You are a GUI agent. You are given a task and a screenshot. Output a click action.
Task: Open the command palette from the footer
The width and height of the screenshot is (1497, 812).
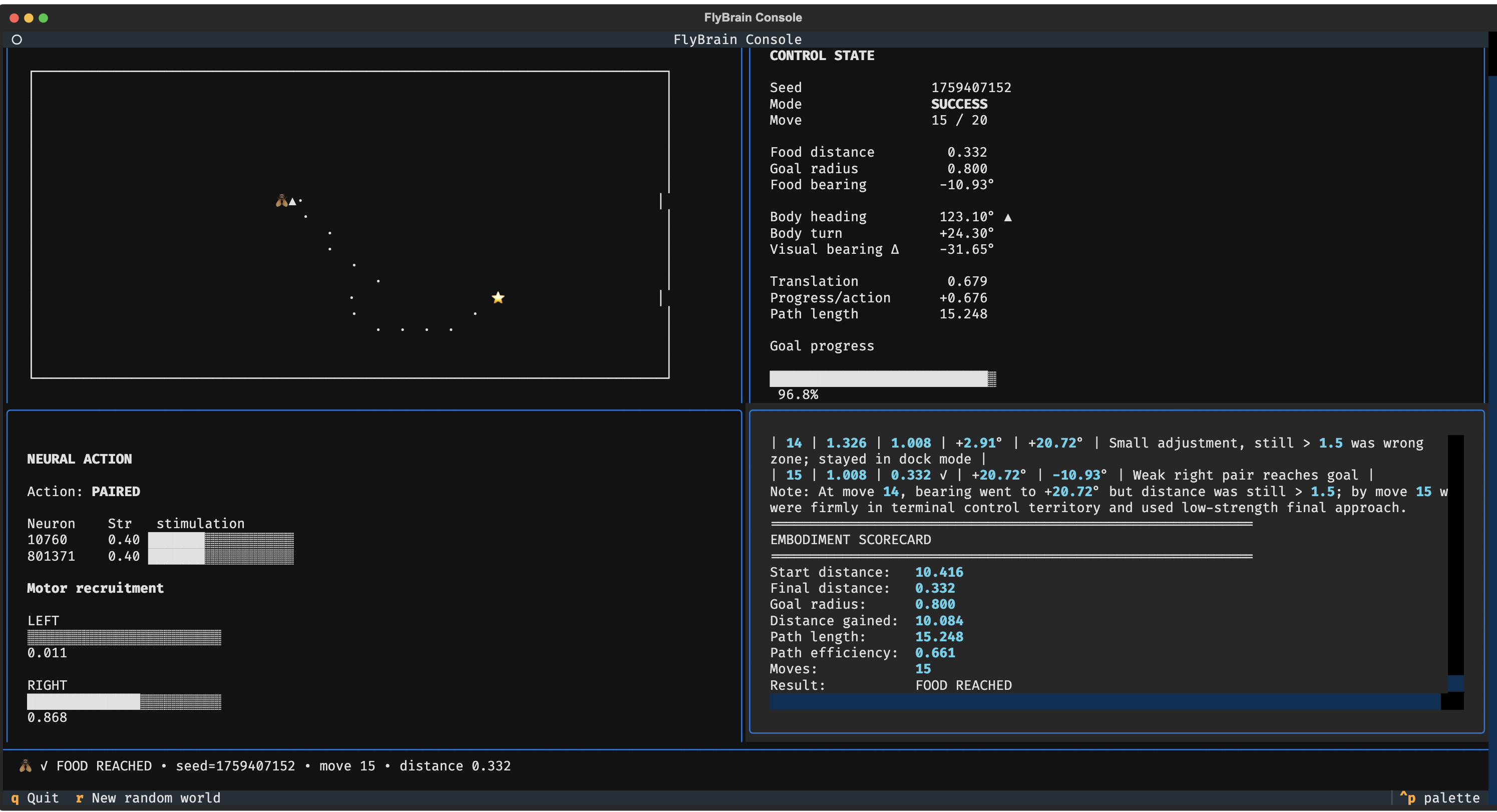coord(1439,797)
